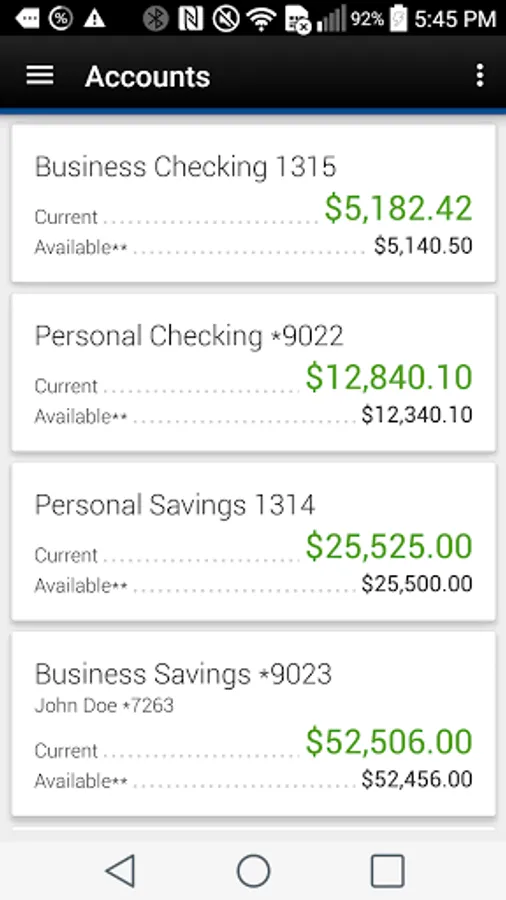Tap the Accounts title in header

tap(147, 76)
